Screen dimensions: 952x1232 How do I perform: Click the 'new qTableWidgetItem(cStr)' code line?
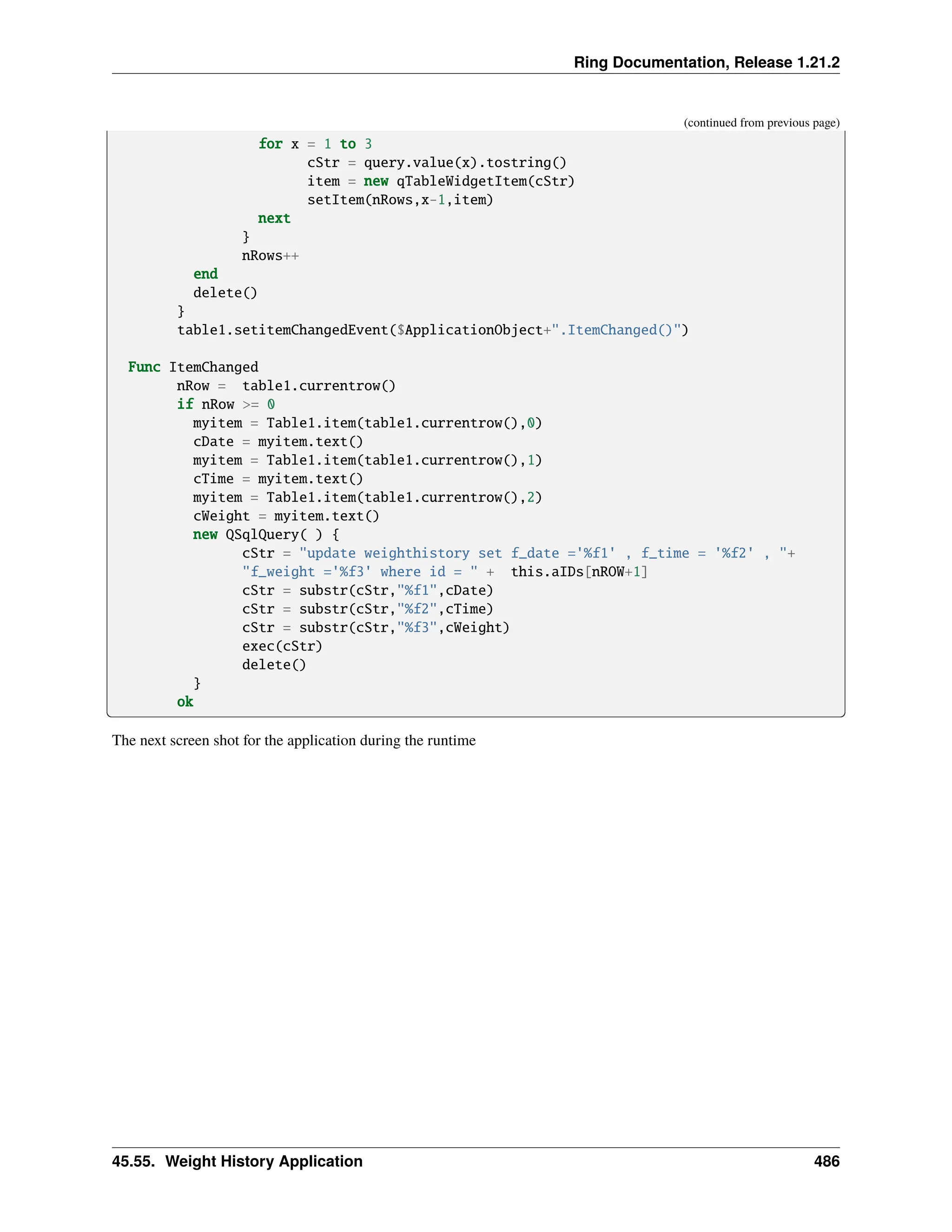441,181
